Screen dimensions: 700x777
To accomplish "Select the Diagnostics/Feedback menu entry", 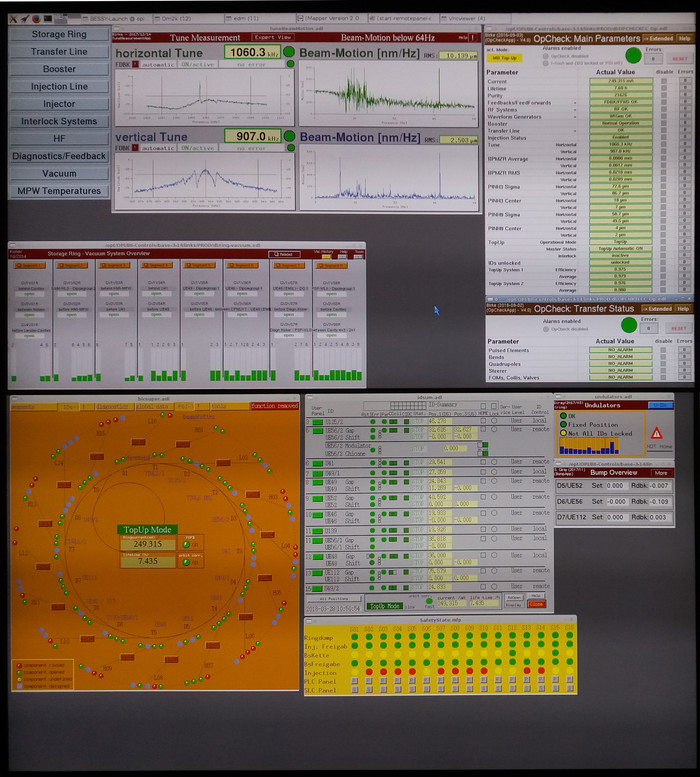I will (58, 156).
